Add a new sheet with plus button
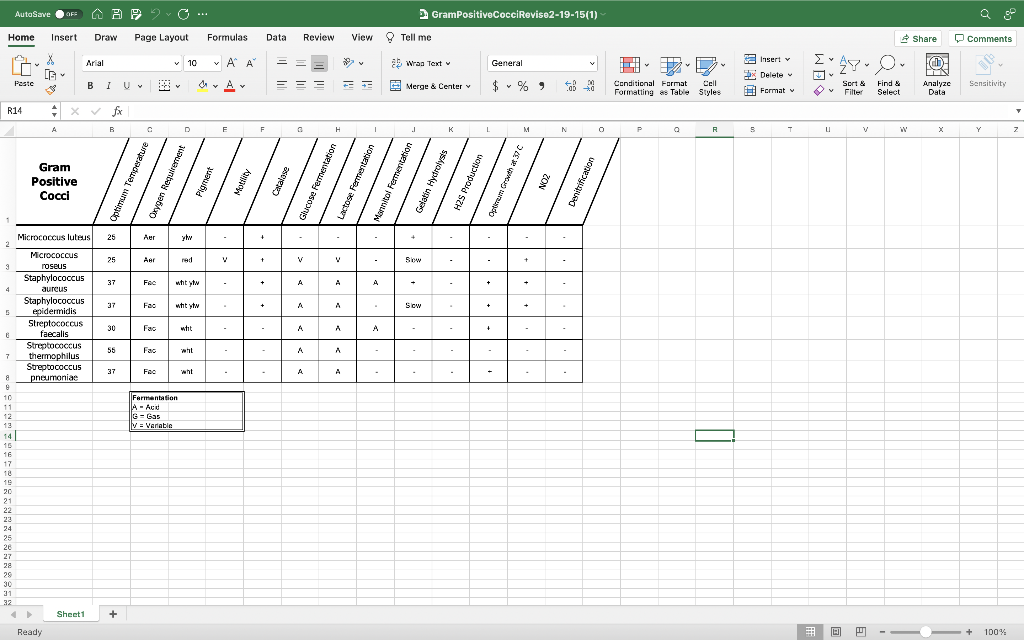 [x=113, y=614]
